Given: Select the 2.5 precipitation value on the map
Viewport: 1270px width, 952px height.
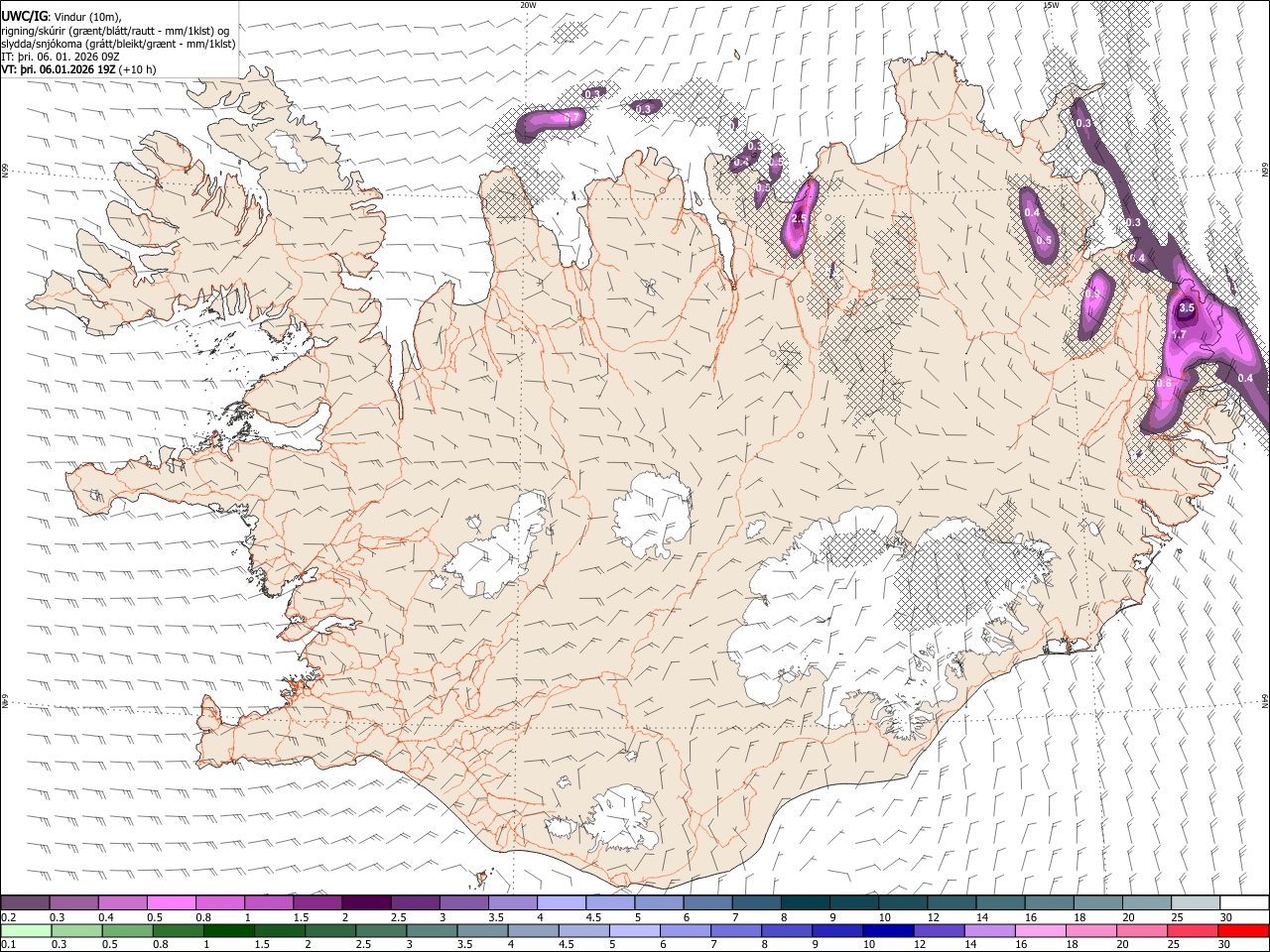Looking at the screenshot, I should coord(800,218).
